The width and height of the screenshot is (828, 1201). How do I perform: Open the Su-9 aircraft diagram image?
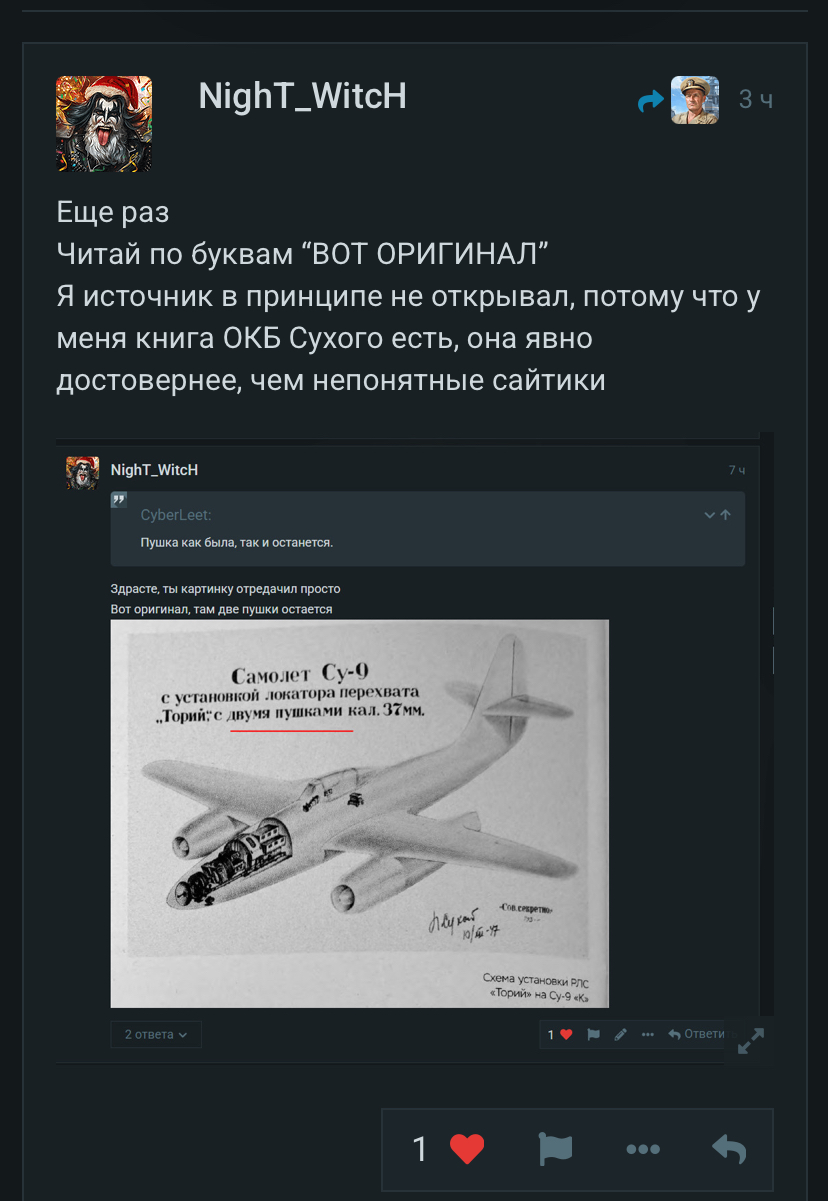pyautogui.click(x=359, y=813)
